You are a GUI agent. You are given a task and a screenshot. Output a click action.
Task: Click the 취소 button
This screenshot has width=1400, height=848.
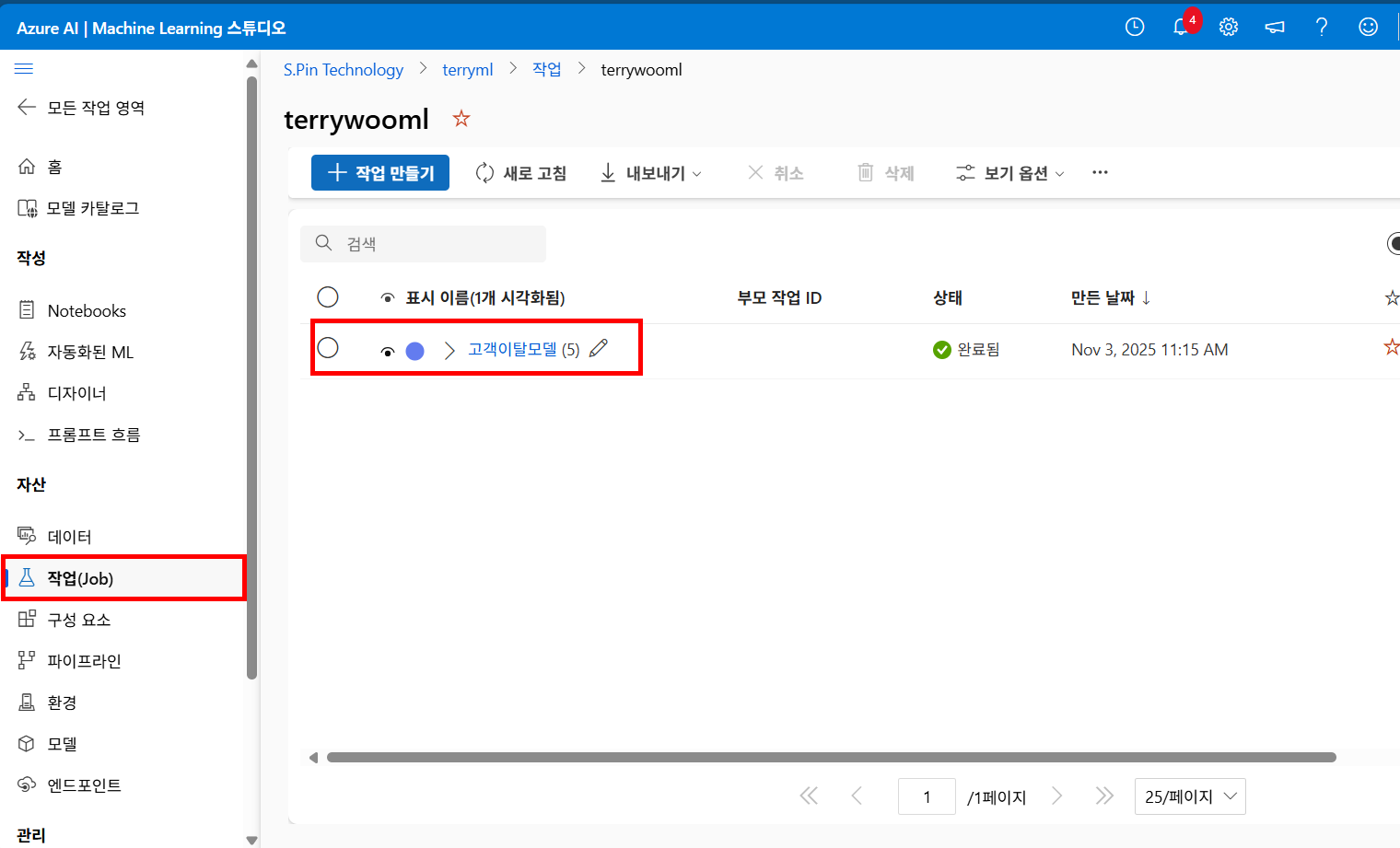pyautogui.click(x=776, y=173)
